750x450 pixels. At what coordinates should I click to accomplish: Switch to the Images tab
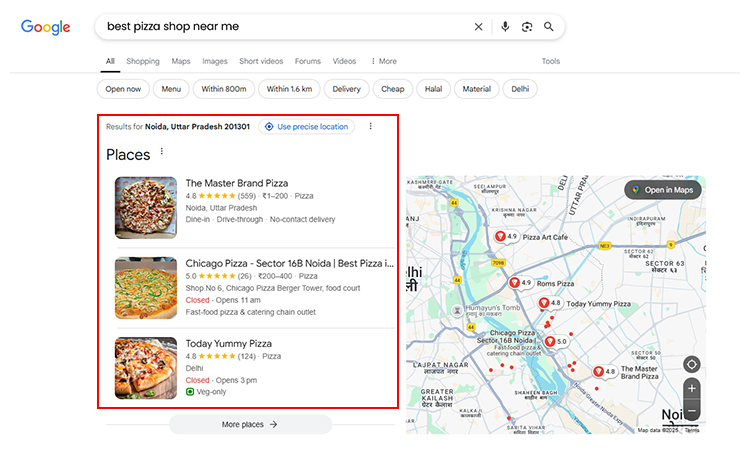(x=215, y=61)
